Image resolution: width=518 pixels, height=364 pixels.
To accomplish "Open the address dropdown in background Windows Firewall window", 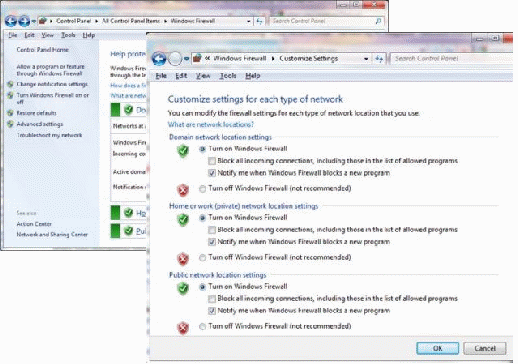I will pyautogui.click(x=249, y=21).
